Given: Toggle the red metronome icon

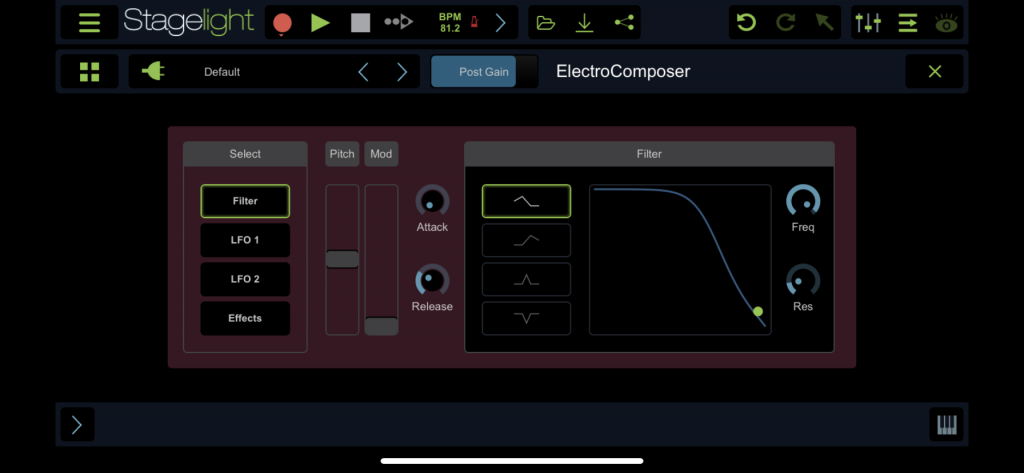Looking at the screenshot, I should click(475, 24).
